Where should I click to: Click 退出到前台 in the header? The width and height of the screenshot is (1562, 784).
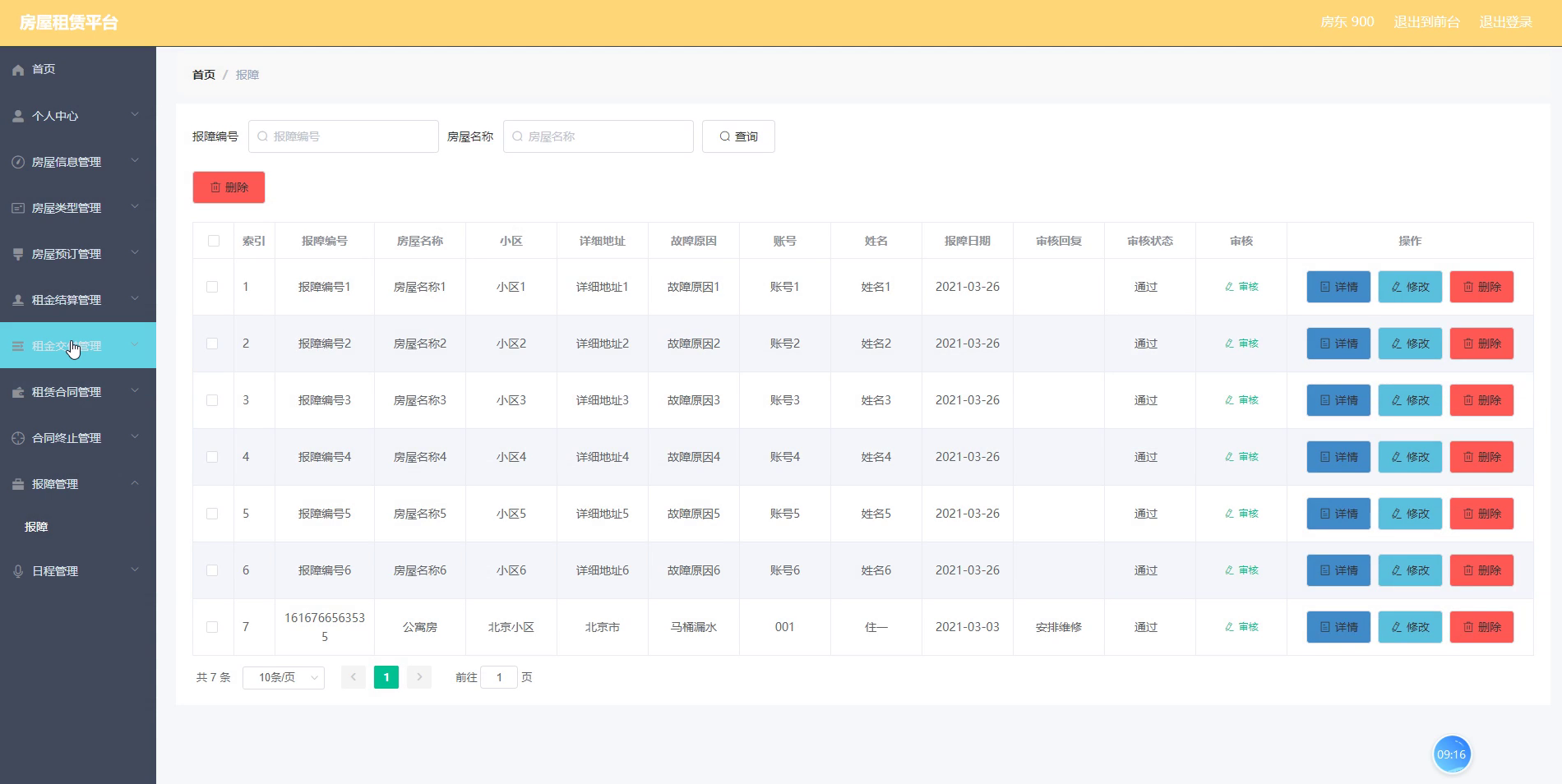pyautogui.click(x=1426, y=22)
